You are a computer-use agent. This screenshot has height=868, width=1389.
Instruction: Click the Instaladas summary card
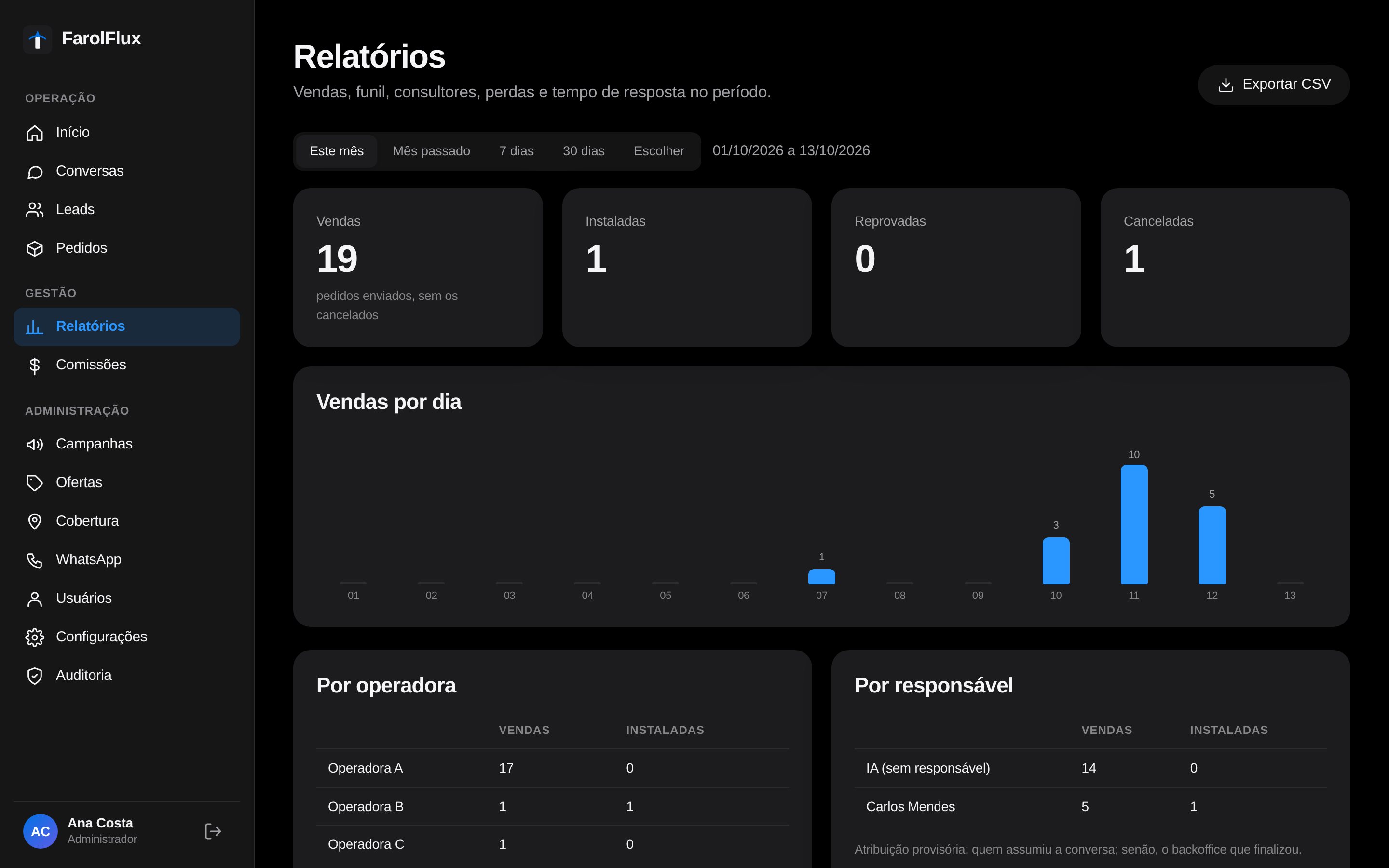pos(687,268)
